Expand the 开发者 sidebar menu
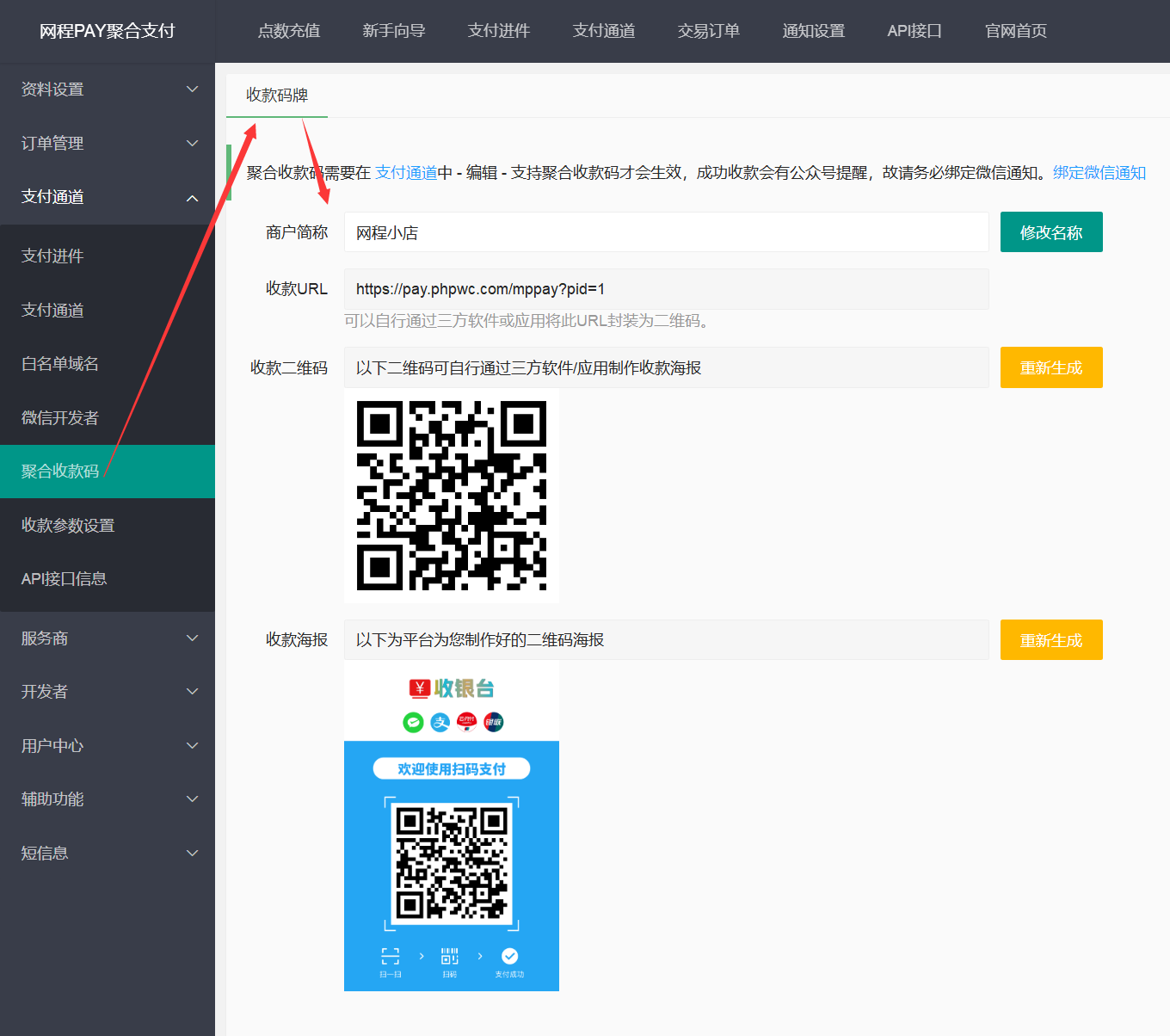 pos(107,692)
